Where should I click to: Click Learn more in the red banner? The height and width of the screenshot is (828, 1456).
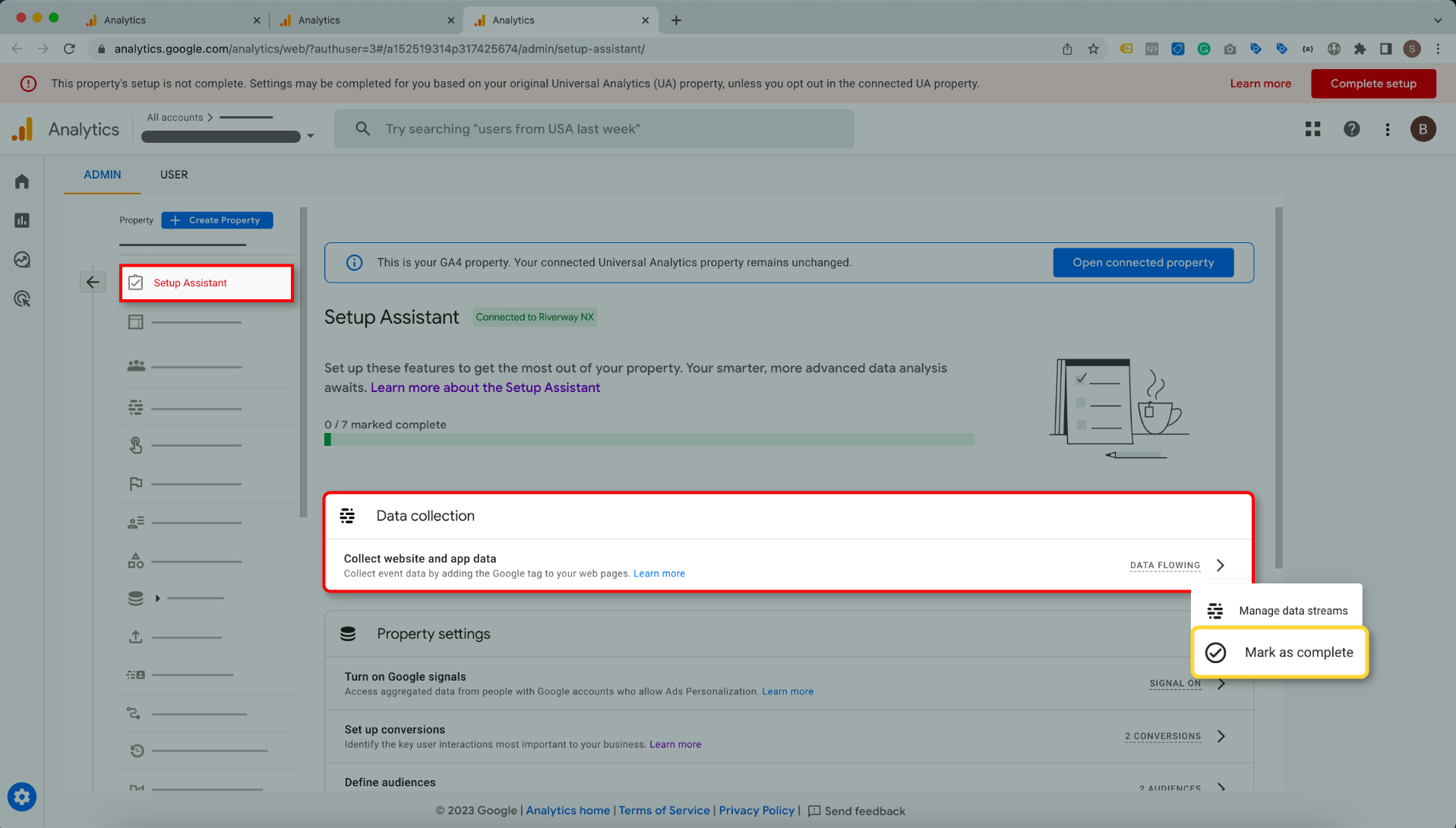click(1260, 84)
